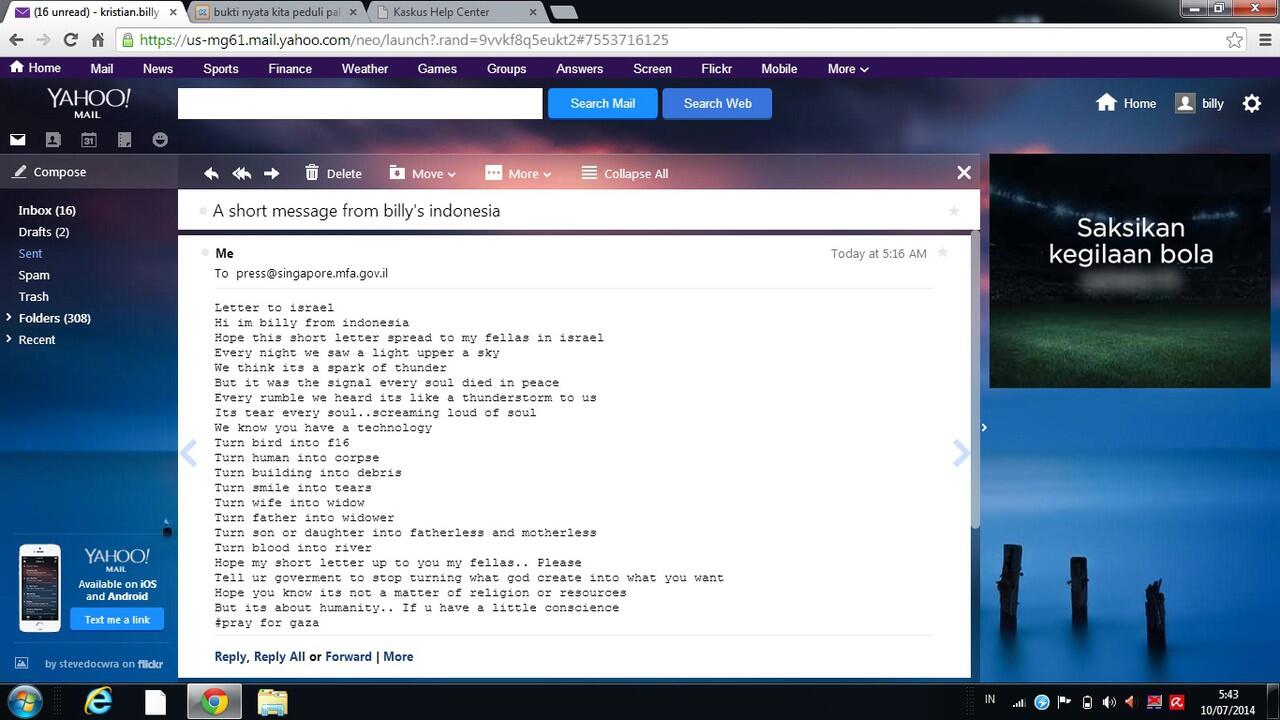Toggle the star next to Today at 5:16 AM
This screenshot has height=720, width=1280.
tap(942, 253)
